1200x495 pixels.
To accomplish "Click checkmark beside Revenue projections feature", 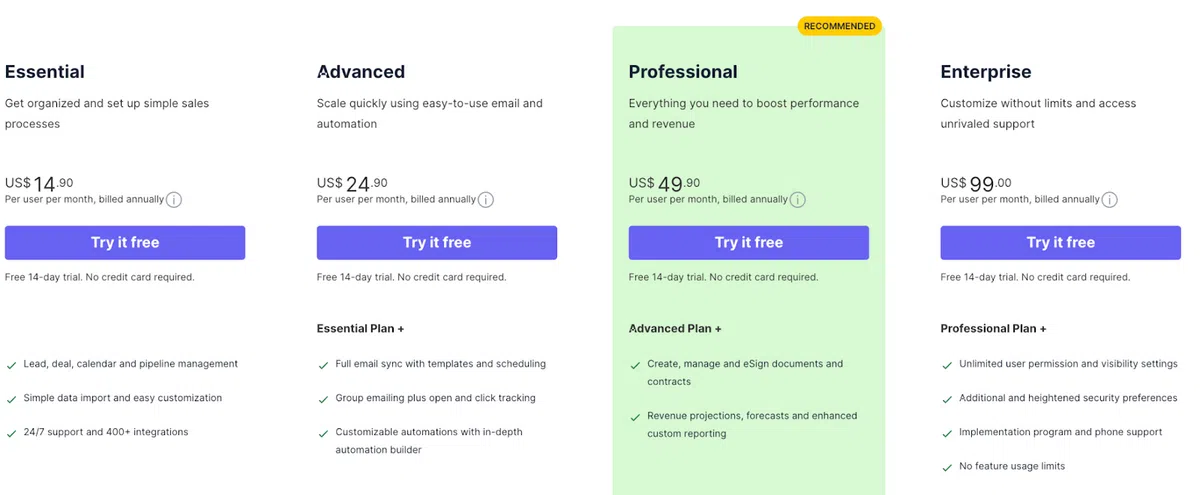I will (x=635, y=417).
